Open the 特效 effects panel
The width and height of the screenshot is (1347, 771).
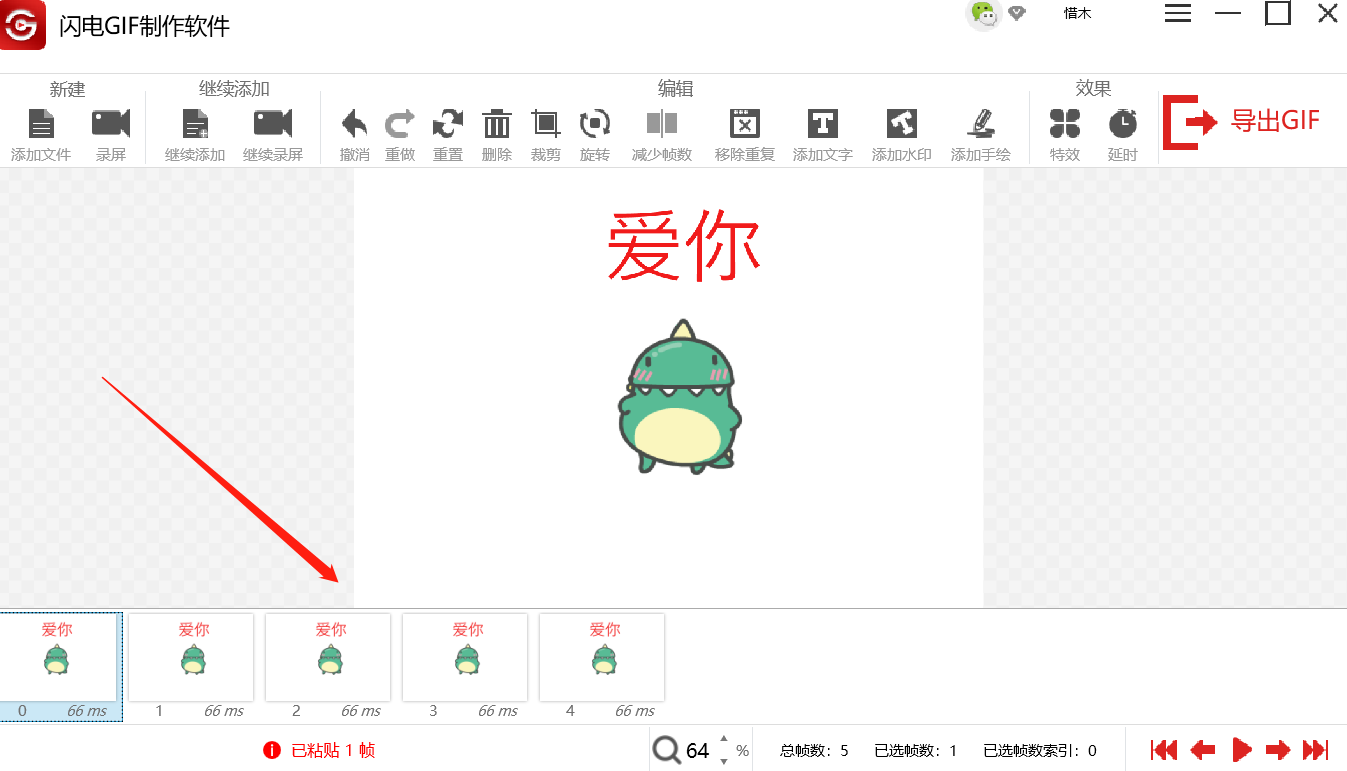click(x=1065, y=124)
